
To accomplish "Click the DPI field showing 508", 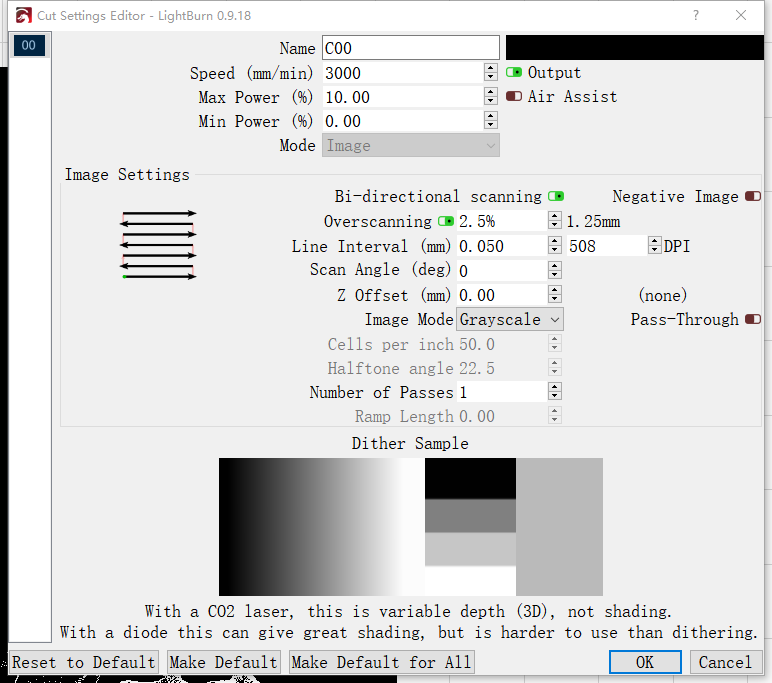I will (x=608, y=246).
